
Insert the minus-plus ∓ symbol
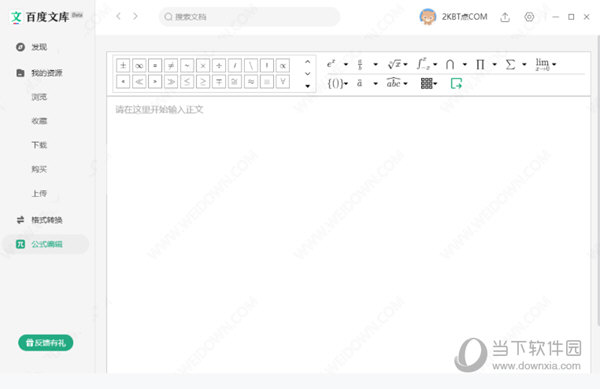[219, 81]
